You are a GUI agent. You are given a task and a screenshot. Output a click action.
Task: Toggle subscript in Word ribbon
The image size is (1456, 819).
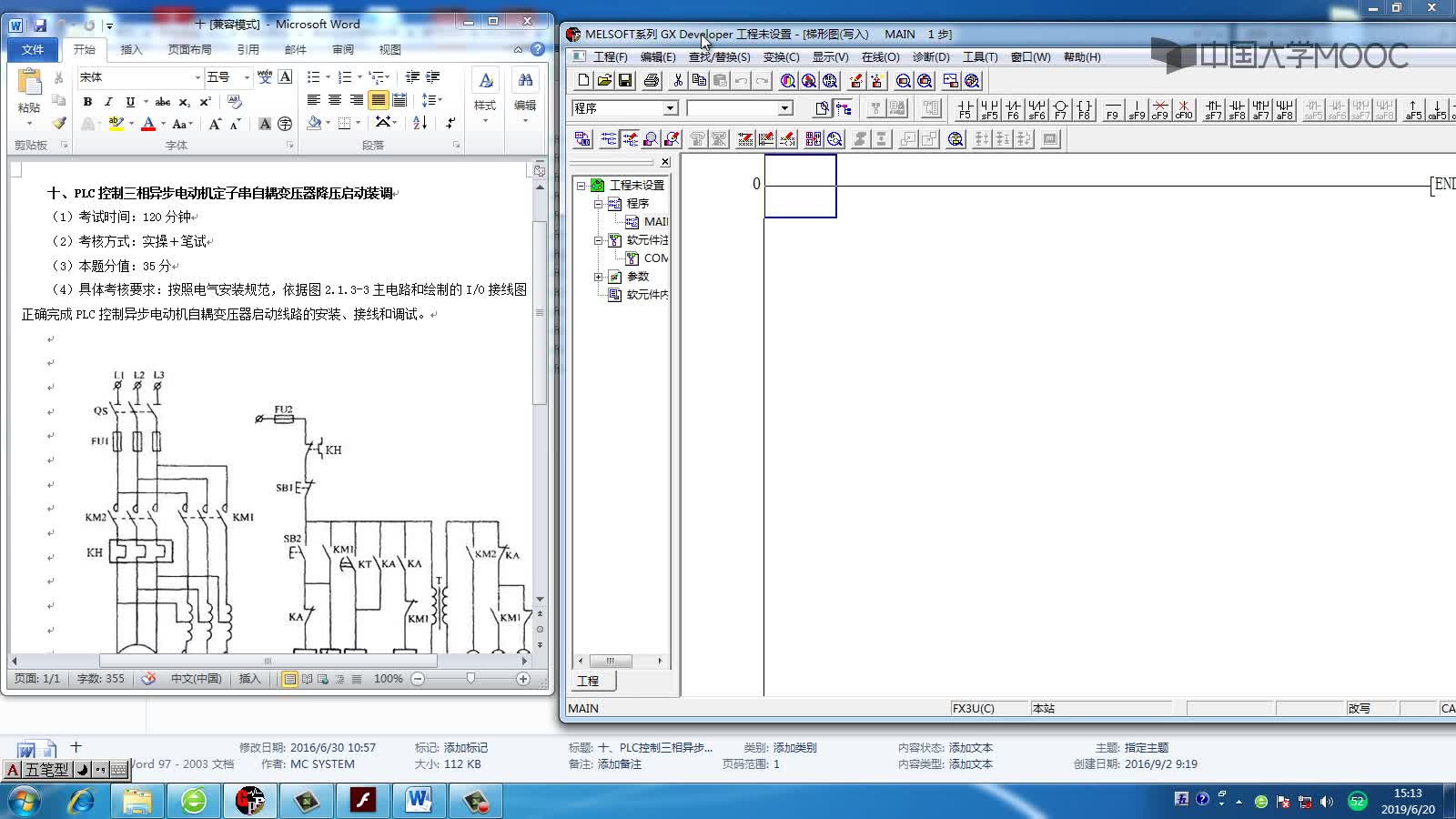pyautogui.click(x=185, y=102)
